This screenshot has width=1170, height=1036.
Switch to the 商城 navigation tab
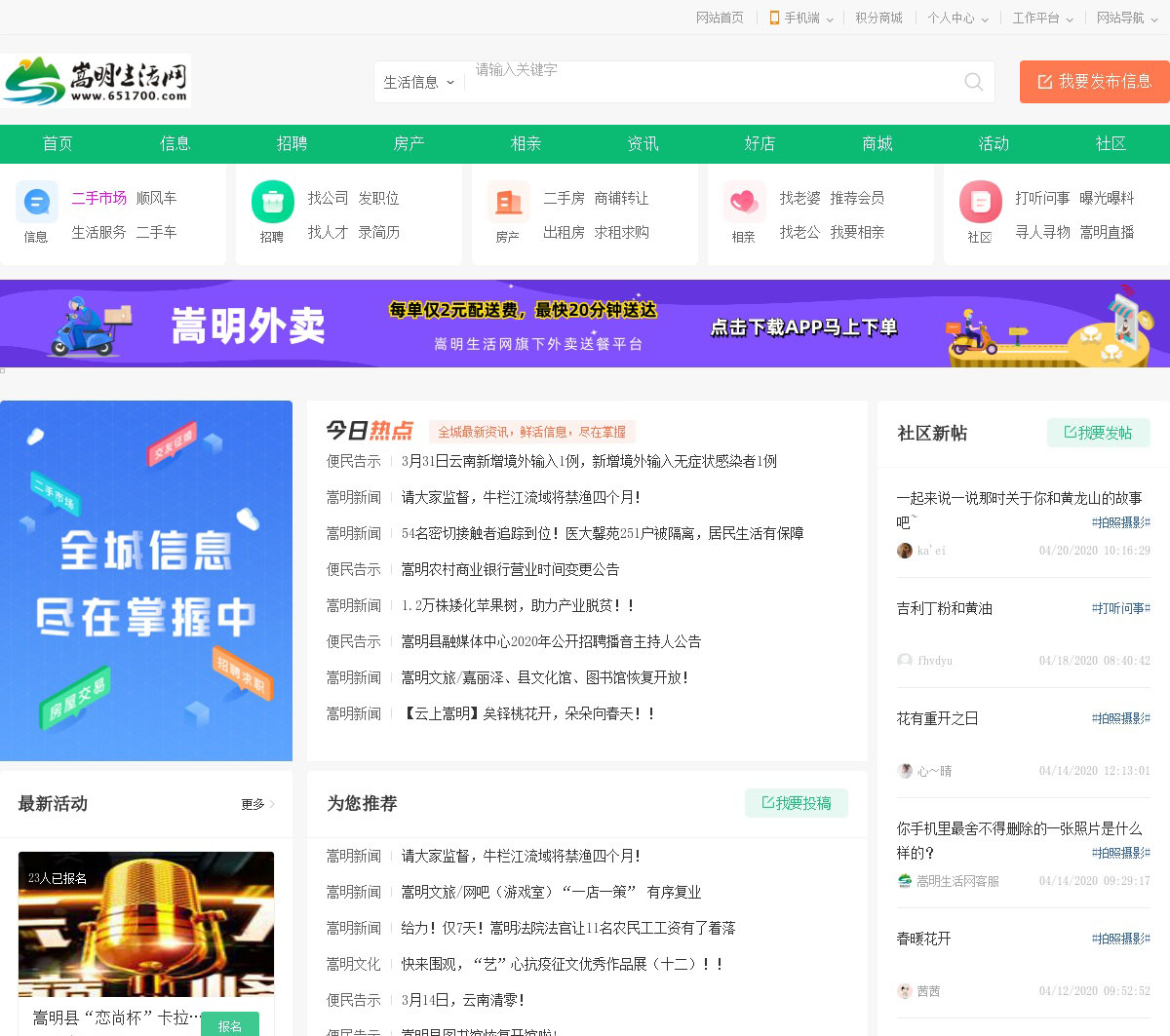877,144
